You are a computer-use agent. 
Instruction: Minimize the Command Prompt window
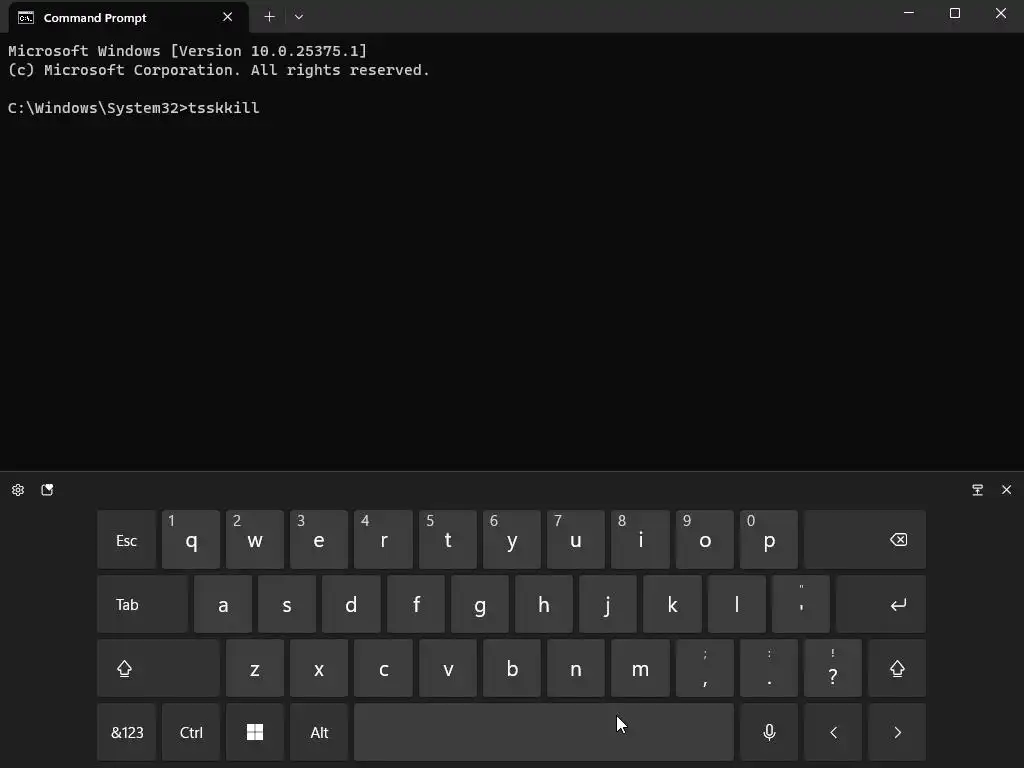[908, 13]
